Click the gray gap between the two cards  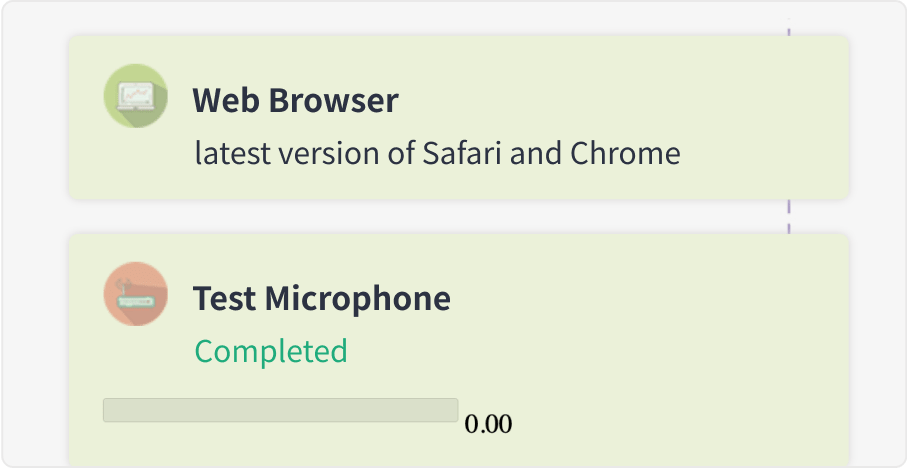tap(405, 216)
